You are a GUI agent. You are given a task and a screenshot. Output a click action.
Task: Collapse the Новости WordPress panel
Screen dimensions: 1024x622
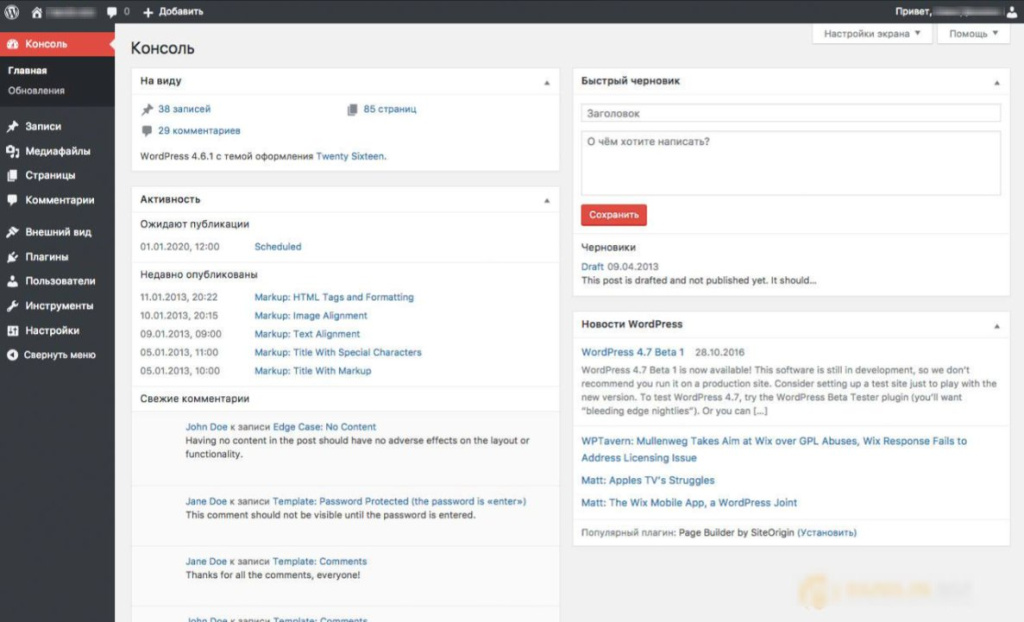pyautogui.click(x=997, y=325)
